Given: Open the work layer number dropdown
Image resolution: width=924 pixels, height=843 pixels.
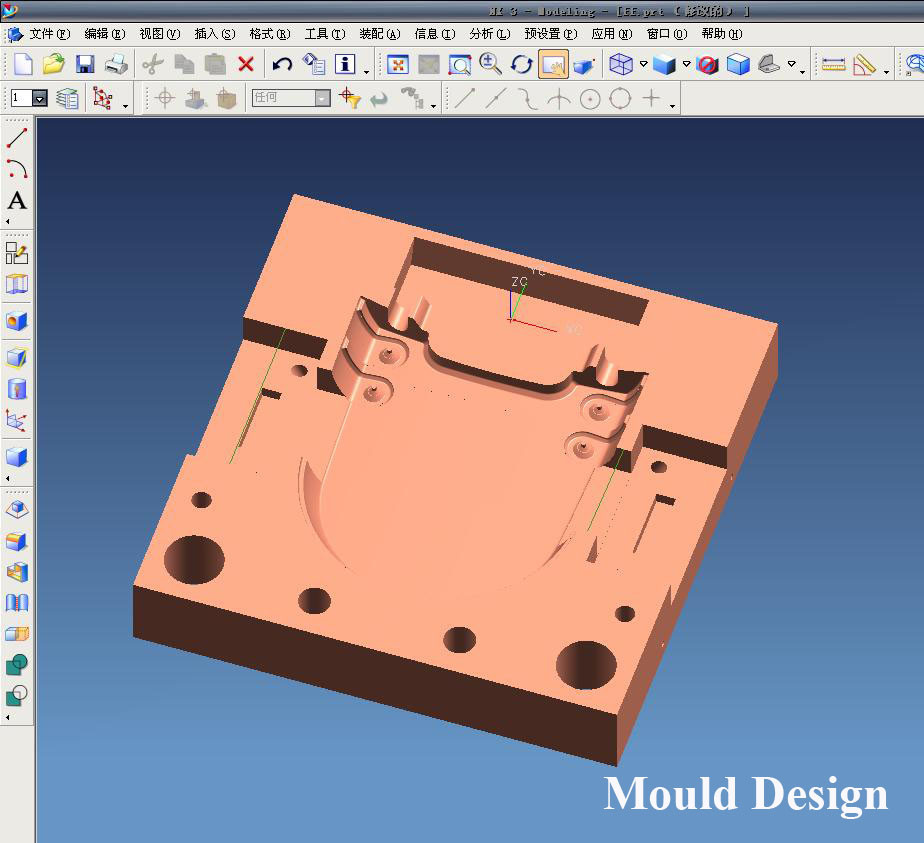Looking at the screenshot, I should (40, 98).
